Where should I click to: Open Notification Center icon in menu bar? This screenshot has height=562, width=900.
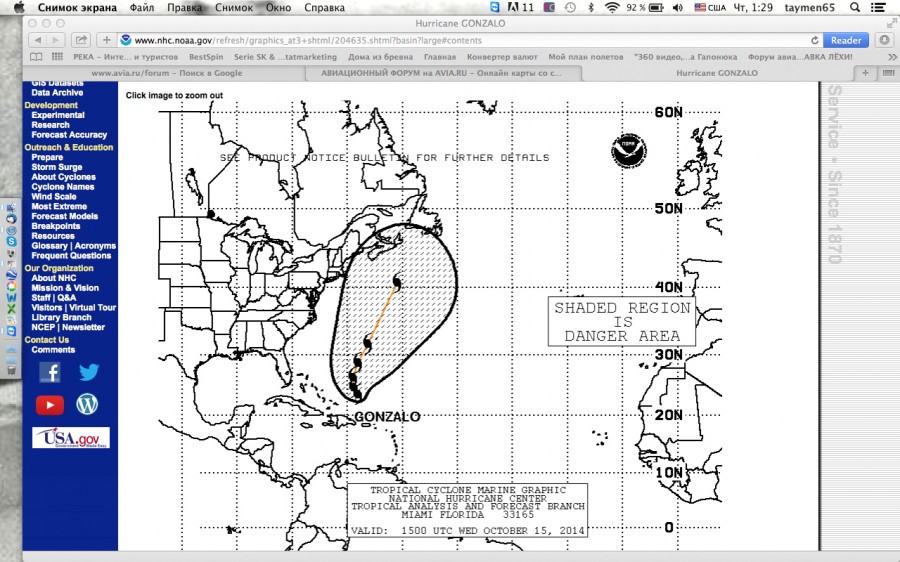click(878, 7)
